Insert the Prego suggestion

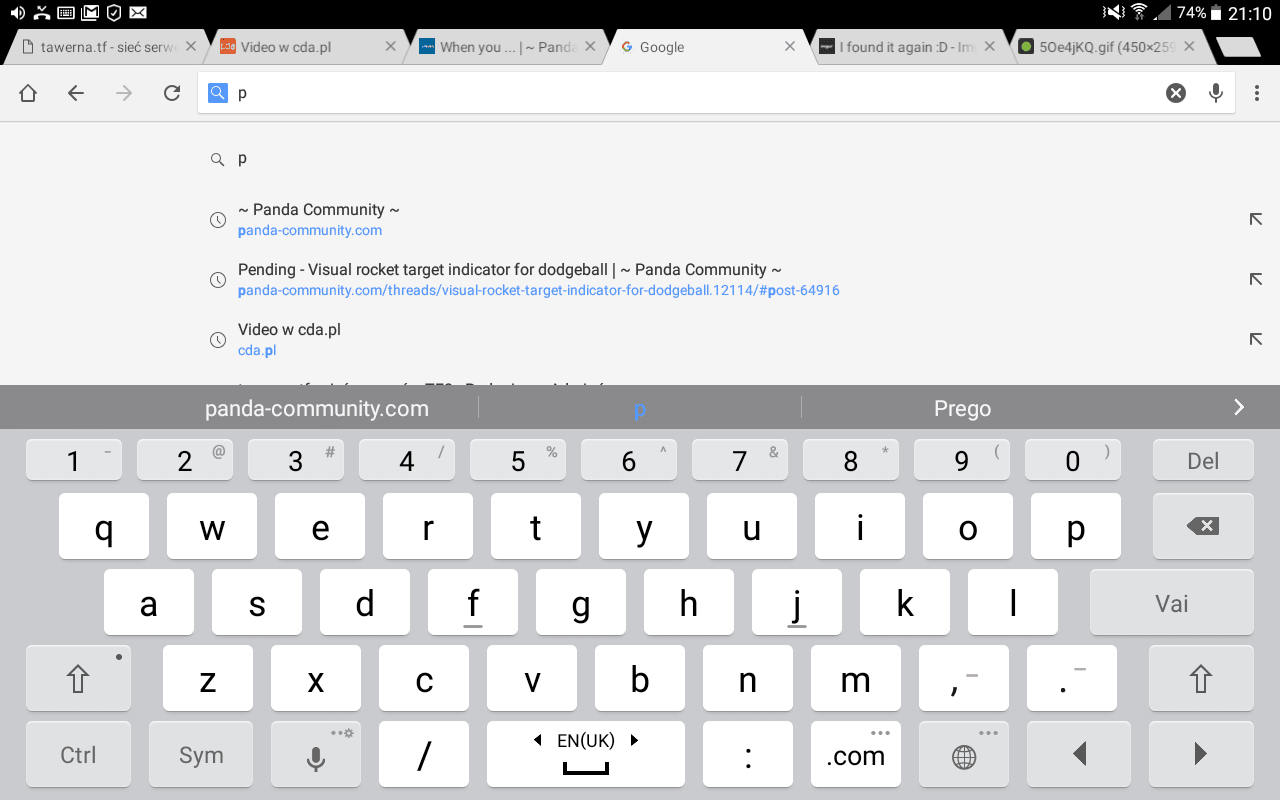pyautogui.click(x=963, y=408)
